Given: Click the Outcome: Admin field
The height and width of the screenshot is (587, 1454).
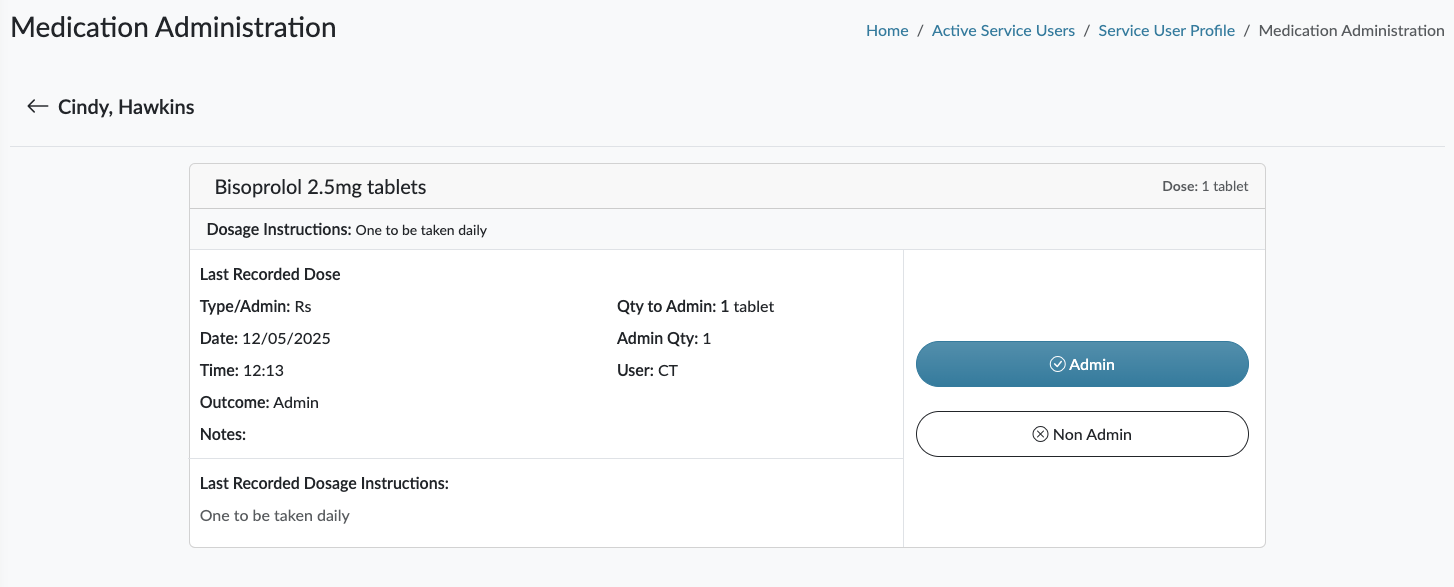Looking at the screenshot, I should (x=259, y=403).
